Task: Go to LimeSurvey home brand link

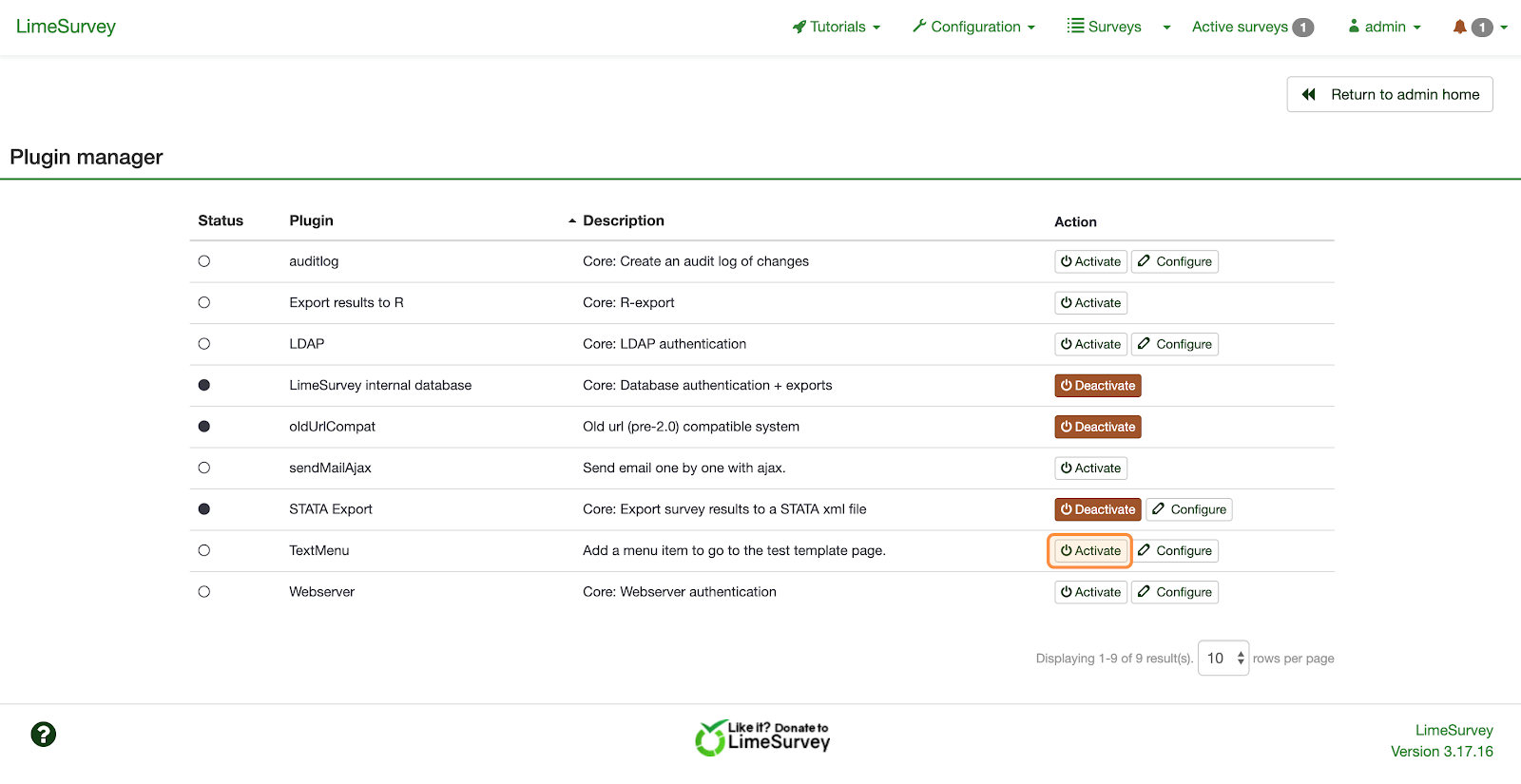Action: pos(66,27)
